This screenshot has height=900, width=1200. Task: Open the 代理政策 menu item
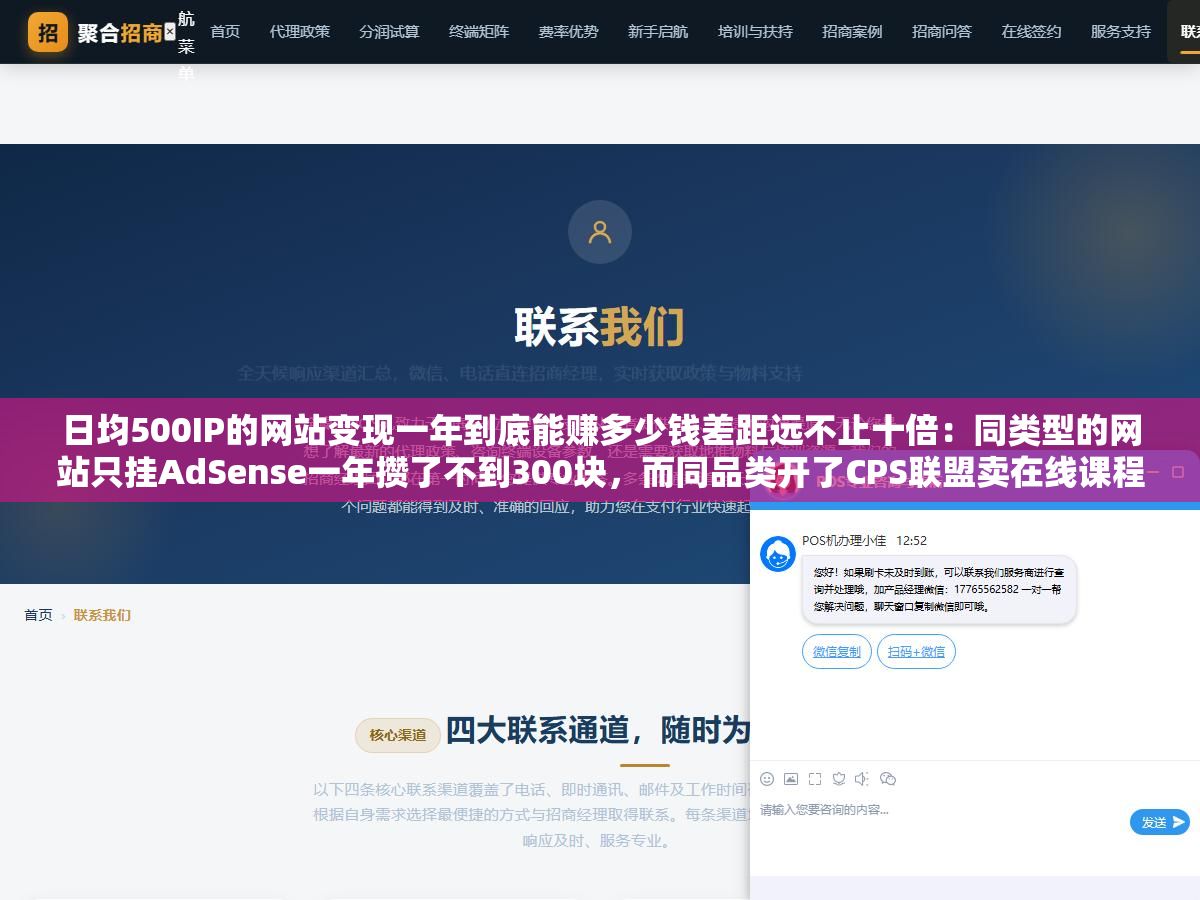[x=300, y=32]
